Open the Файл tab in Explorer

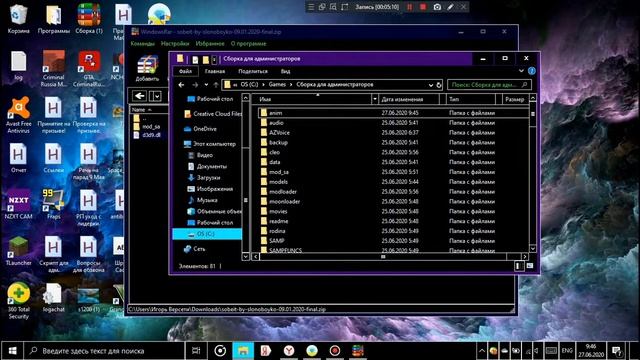pos(185,71)
